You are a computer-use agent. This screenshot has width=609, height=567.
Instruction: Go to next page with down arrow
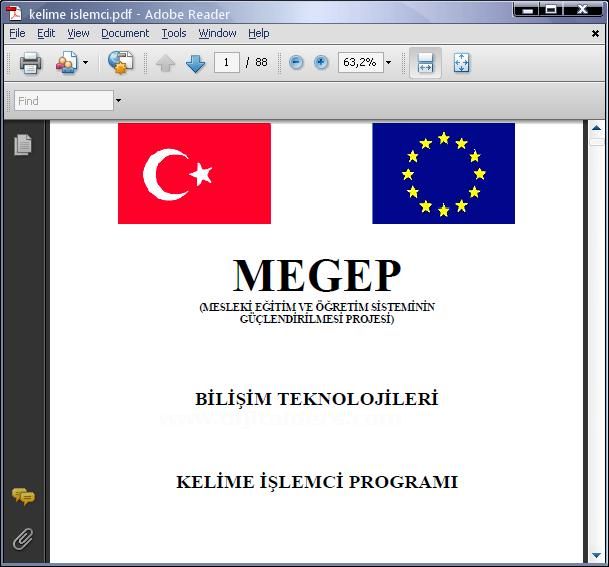coord(195,63)
